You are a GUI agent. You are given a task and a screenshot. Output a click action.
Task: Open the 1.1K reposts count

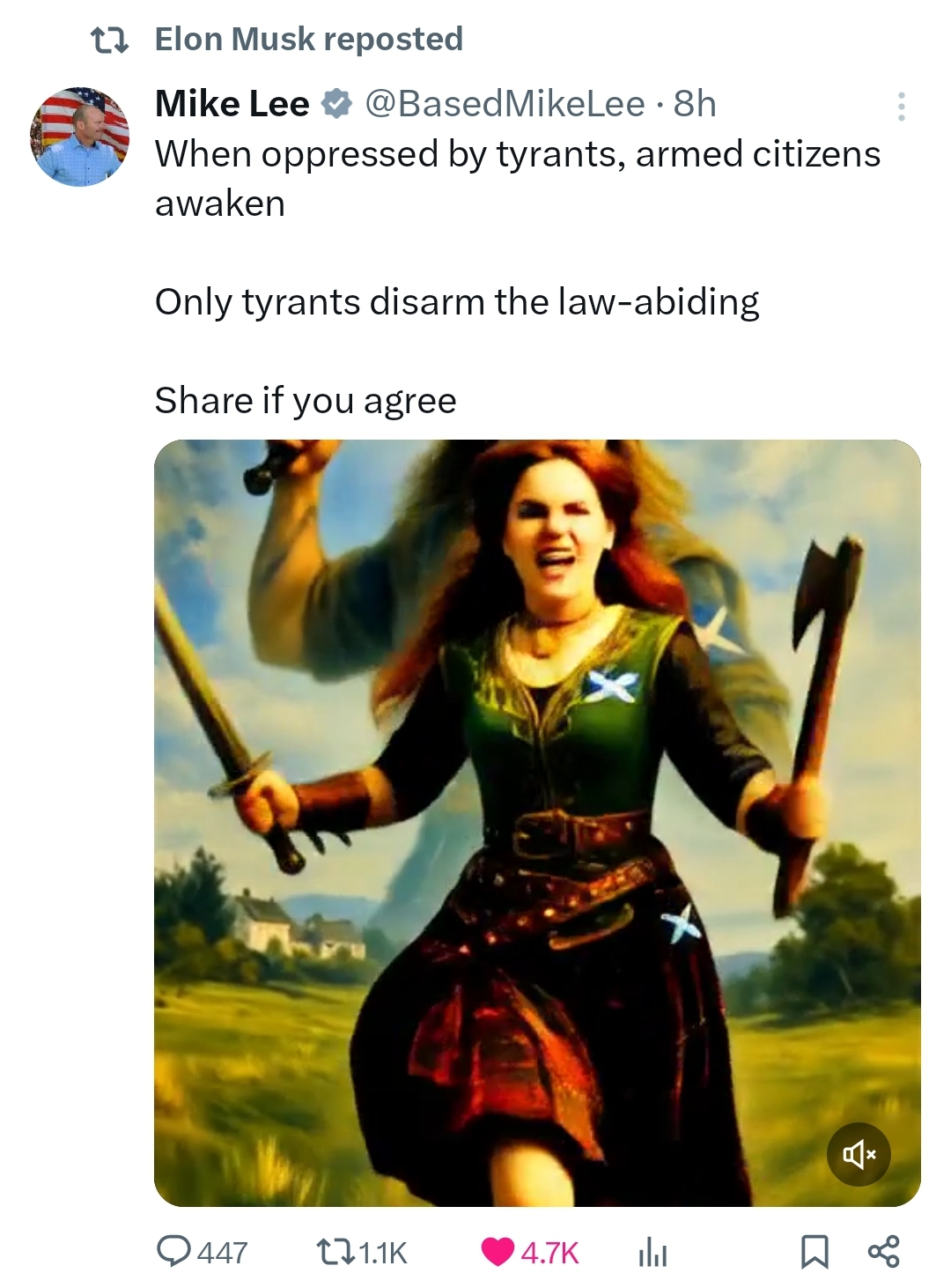[384, 1252]
